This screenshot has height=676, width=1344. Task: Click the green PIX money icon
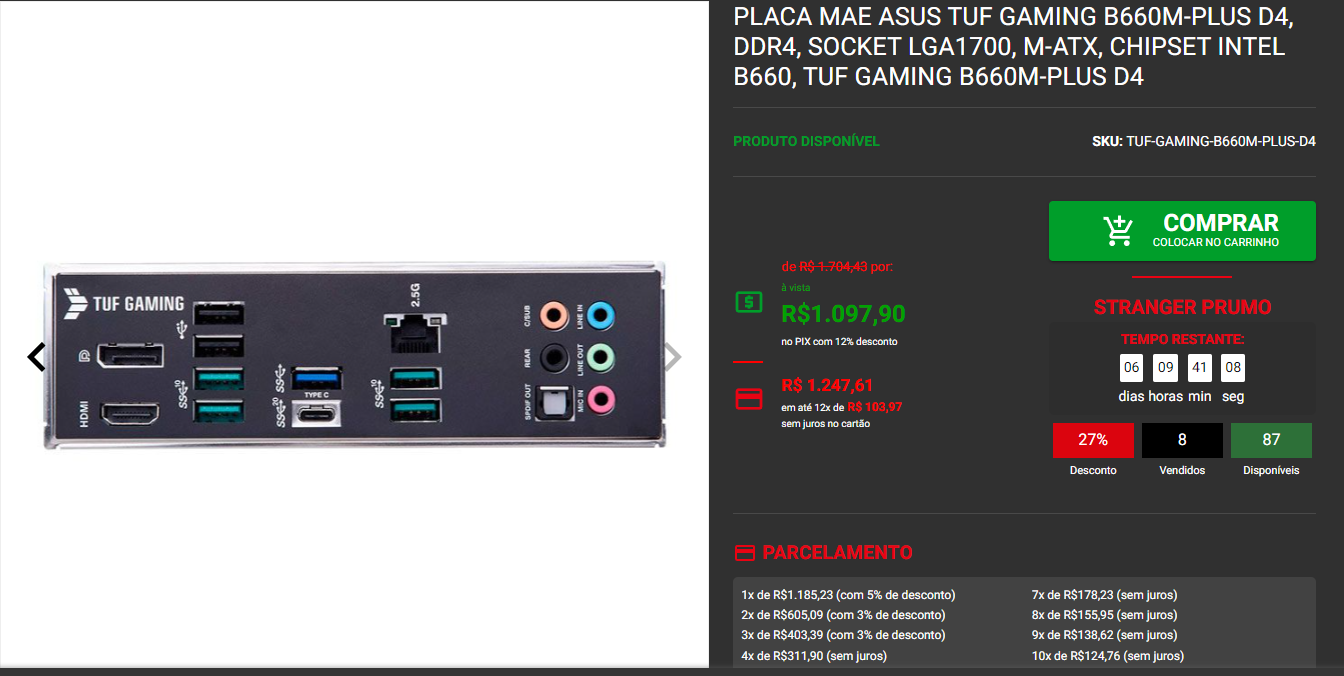(748, 302)
